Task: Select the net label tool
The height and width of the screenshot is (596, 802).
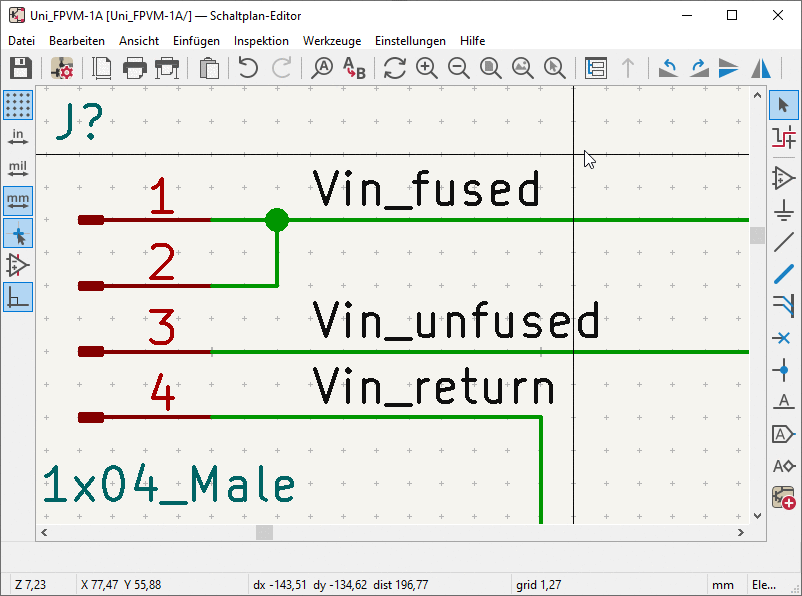Action: click(784, 402)
